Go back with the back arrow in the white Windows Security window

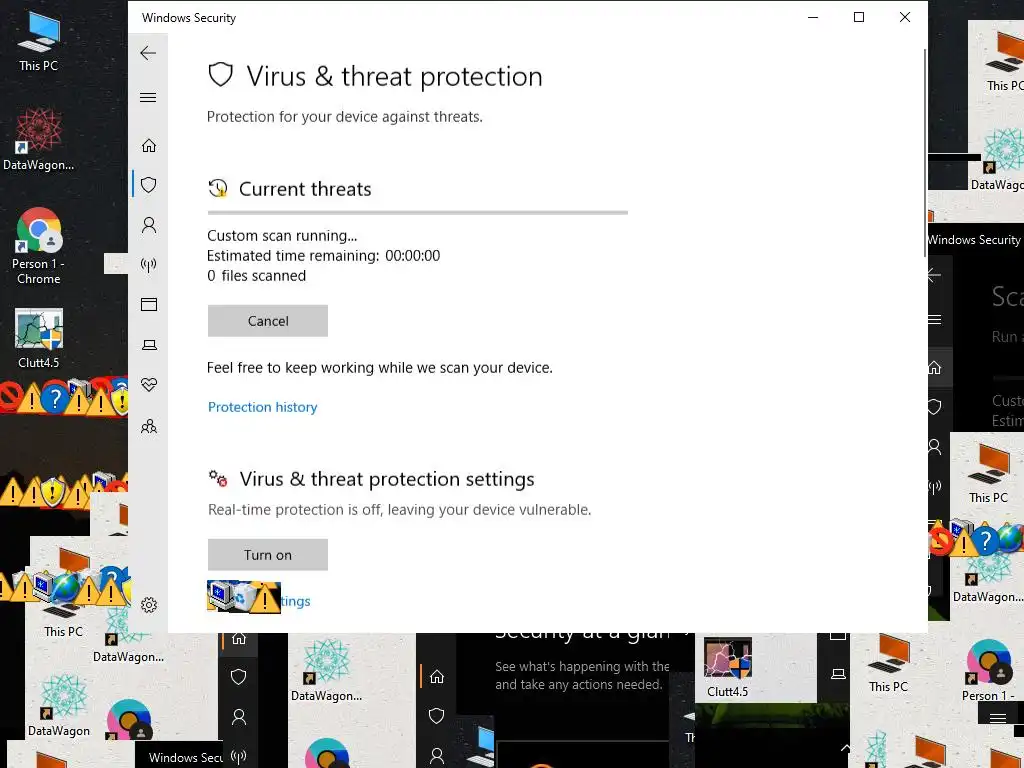point(148,53)
